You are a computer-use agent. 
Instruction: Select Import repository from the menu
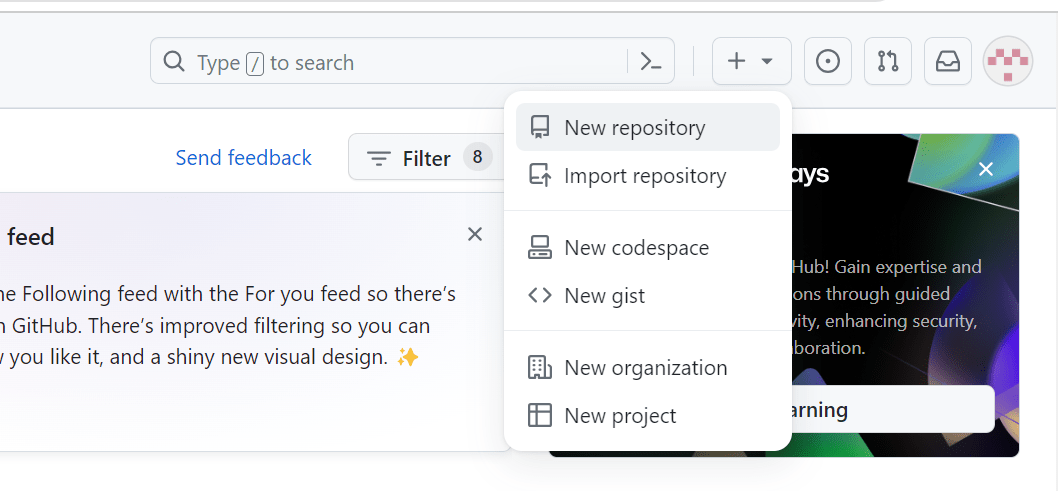pos(648,176)
